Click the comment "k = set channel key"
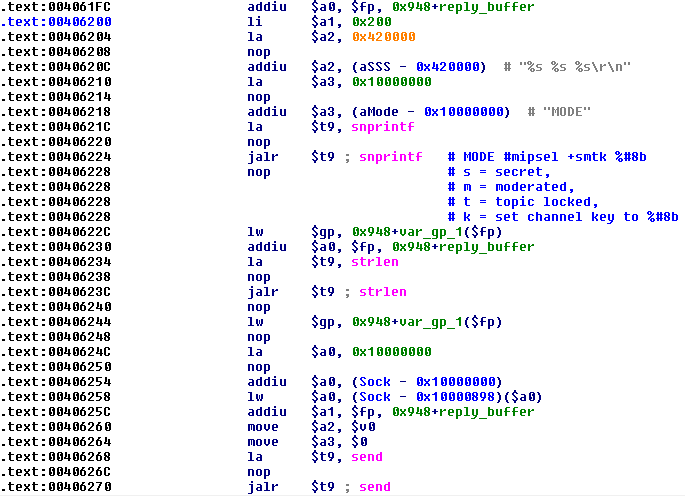685x496 pixels. tap(543, 217)
